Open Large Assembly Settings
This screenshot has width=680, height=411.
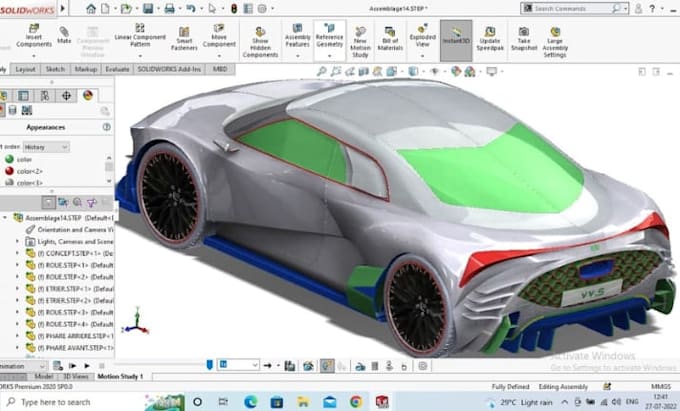coord(555,42)
